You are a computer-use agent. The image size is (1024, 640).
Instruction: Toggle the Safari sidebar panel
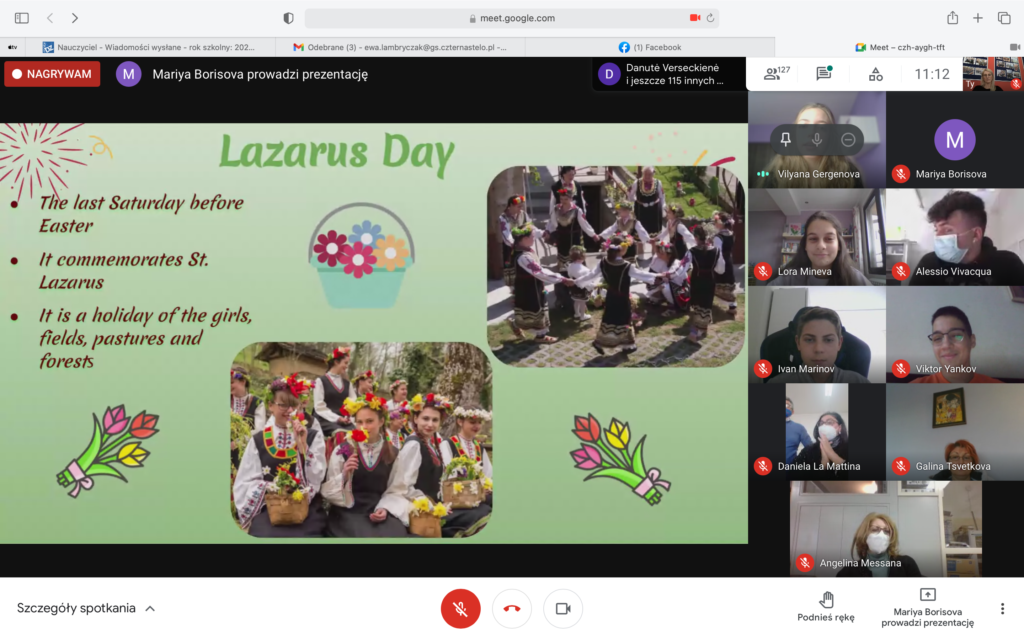pos(22,18)
